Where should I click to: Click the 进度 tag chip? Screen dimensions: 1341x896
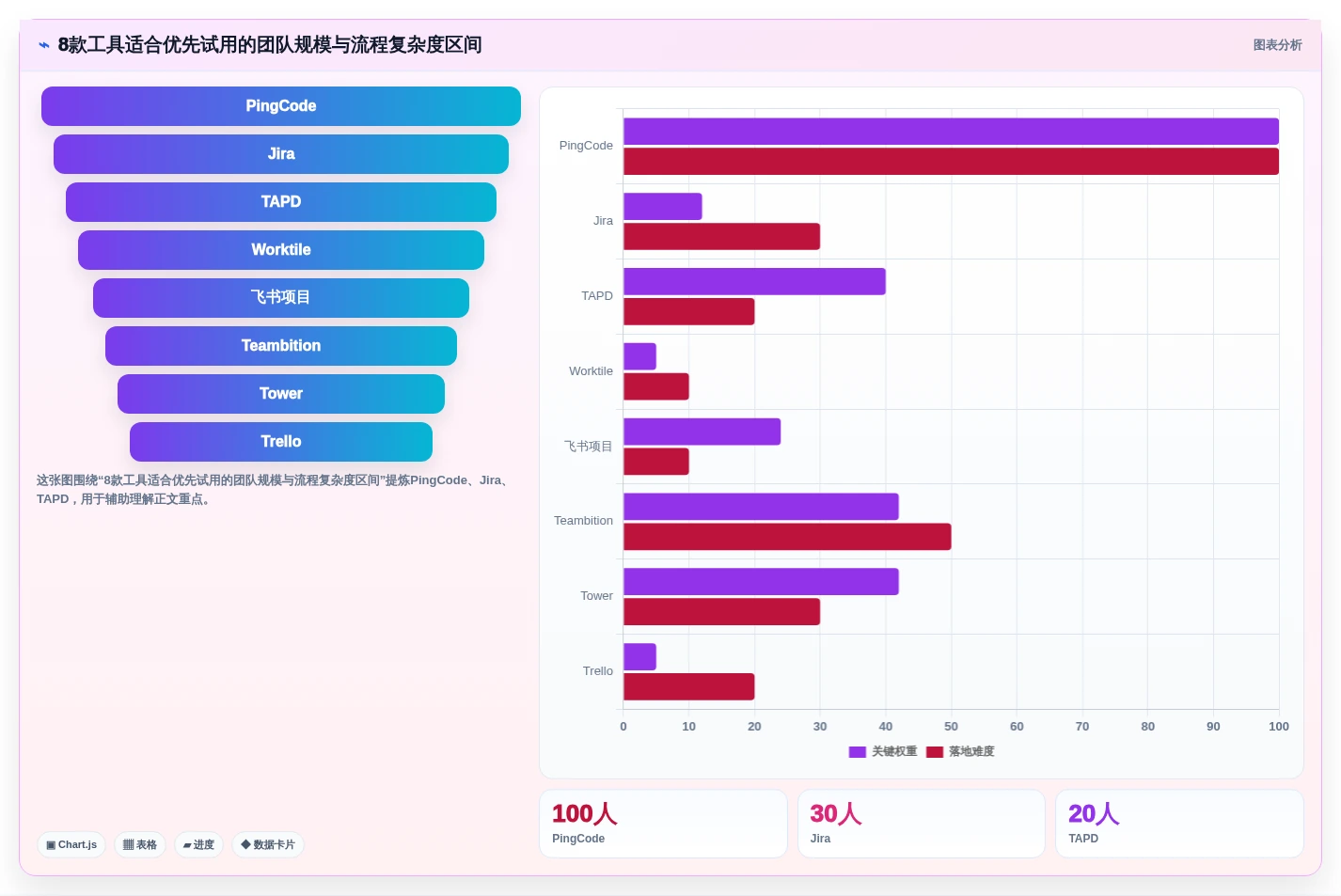coord(198,844)
